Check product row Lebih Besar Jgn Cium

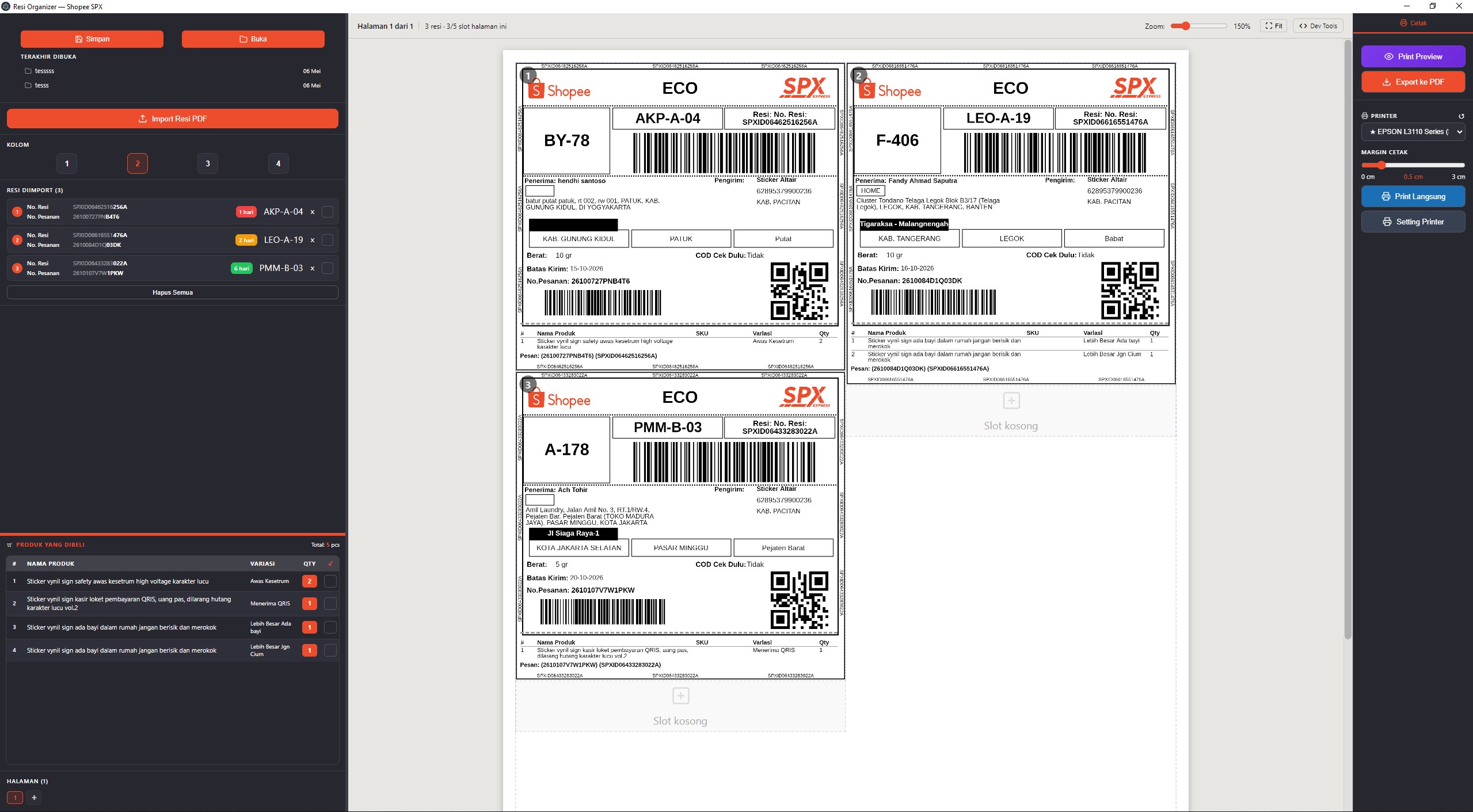coord(330,650)
